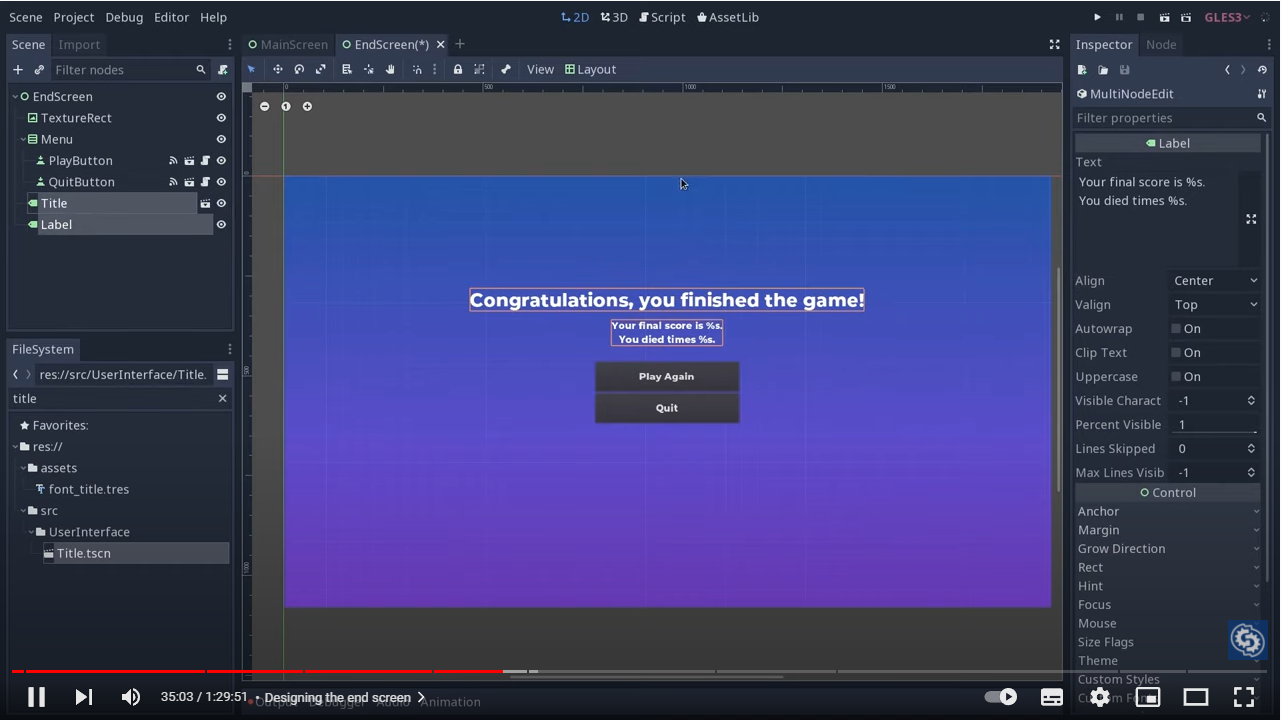The width and height of the screenshot is (1281, 720).
Task: Toggle smart snapping magnet icon
Action: (417, 69)
